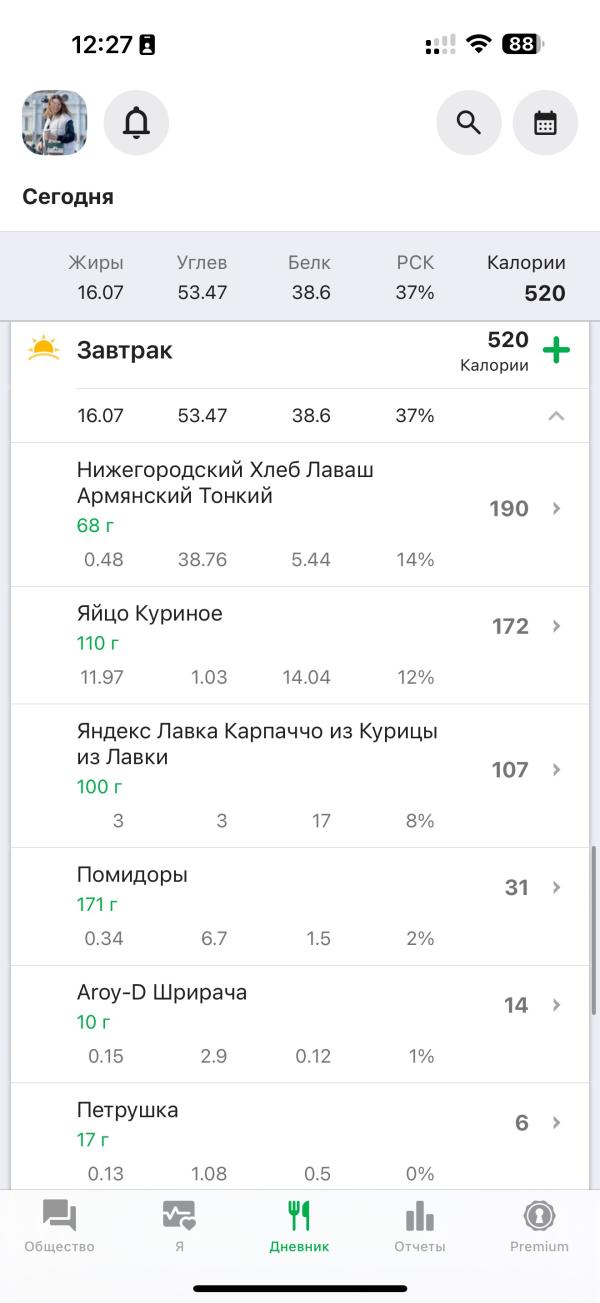Switch to the Я profile tab

point(179,1226)
